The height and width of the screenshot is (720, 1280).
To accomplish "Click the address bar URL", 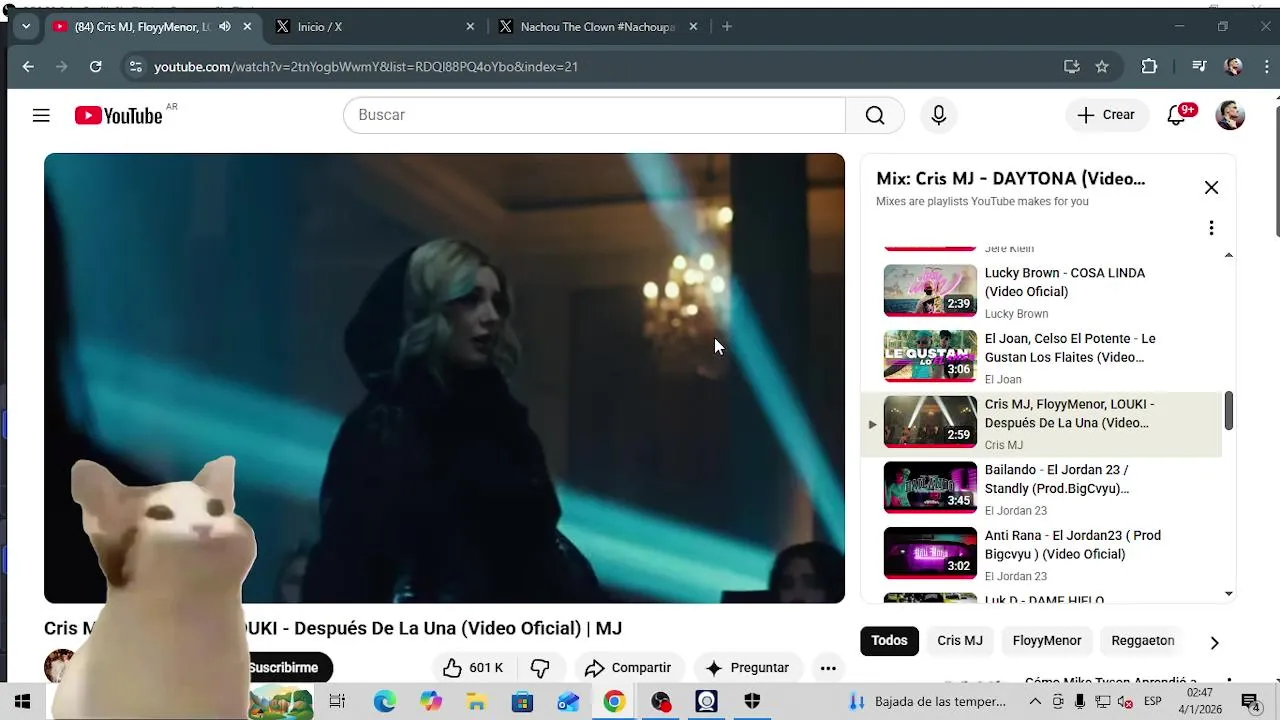I will point(366,67).
